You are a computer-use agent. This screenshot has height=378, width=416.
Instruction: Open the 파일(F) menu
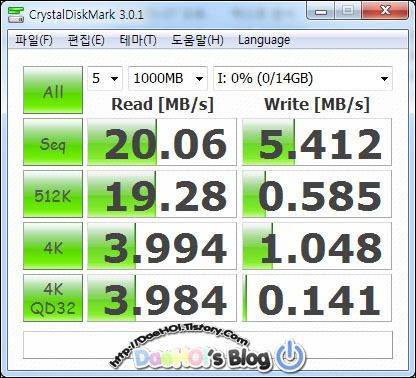tap(34, 40)
